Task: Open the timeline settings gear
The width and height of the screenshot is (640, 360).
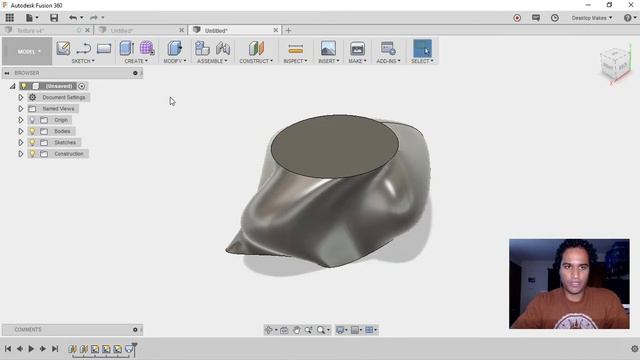Action: [634, 349]
